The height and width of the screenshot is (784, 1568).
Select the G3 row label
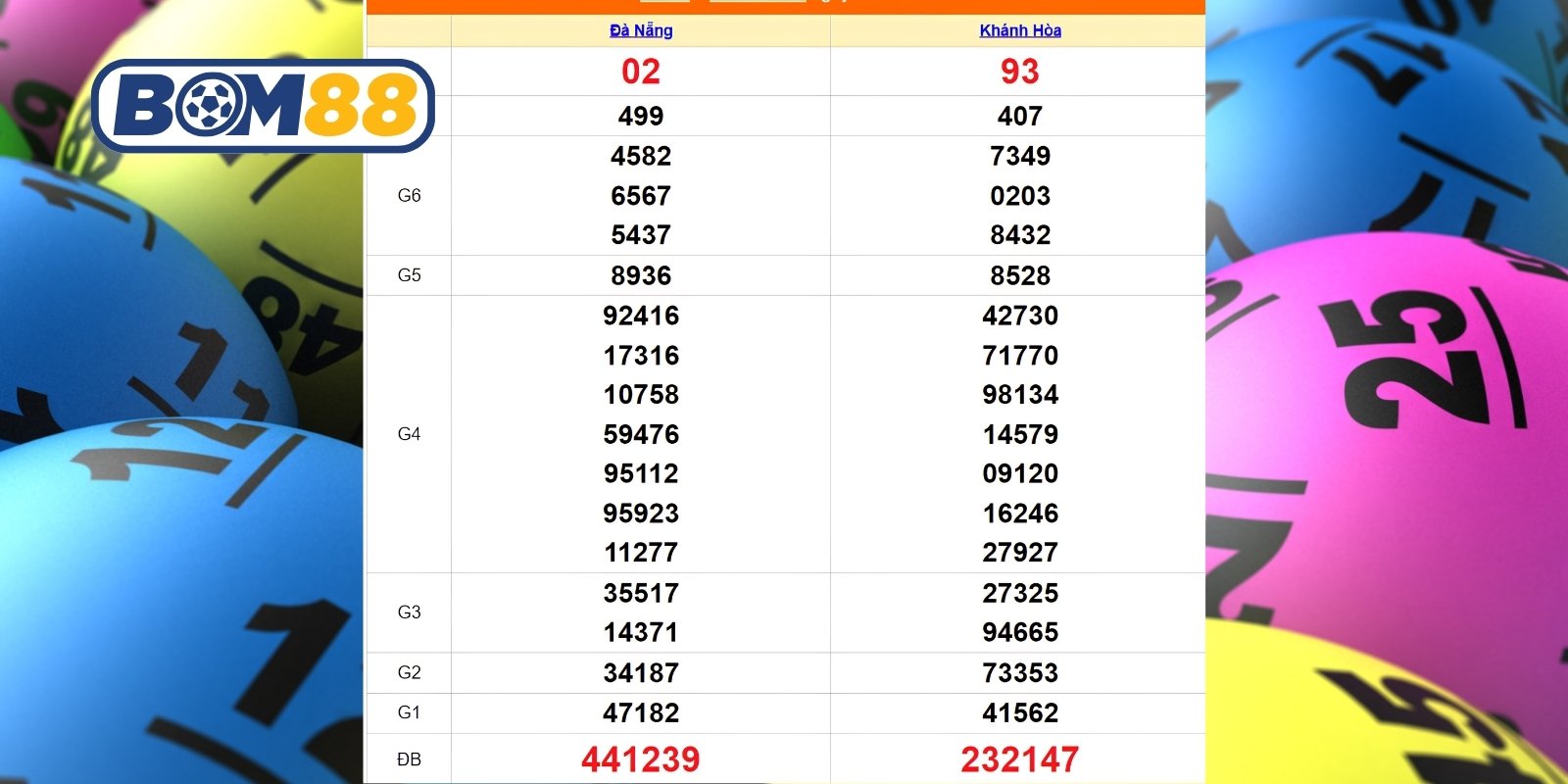click(x=410, y=612)
